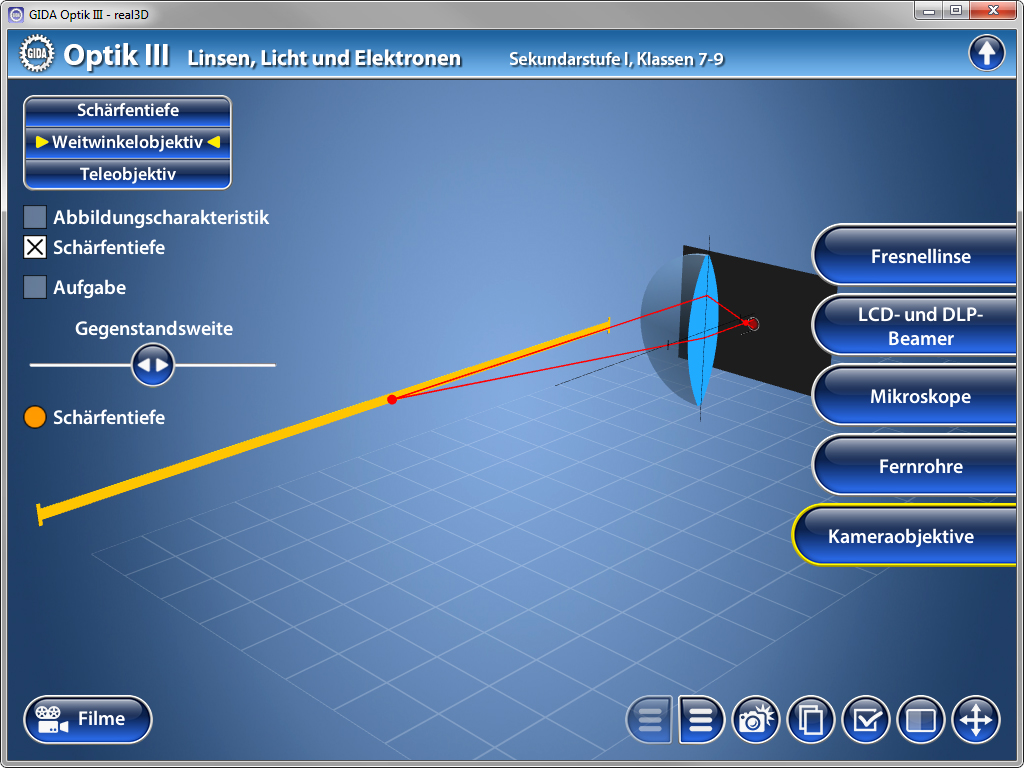Go to LCD- und DLP-Beamer

point(920,326)
